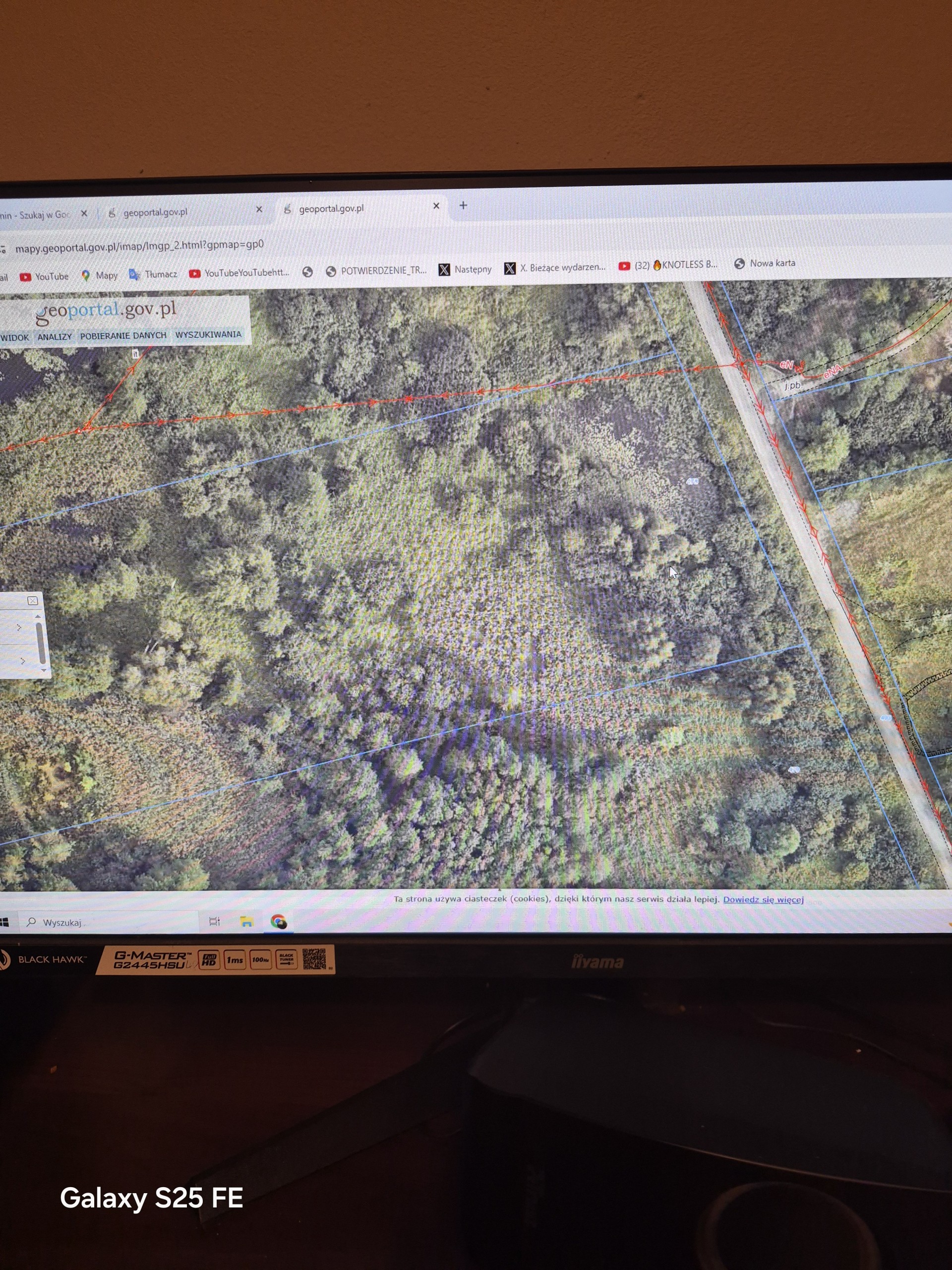Click the Dowiedz się więcej cookies link

(763, 899)
